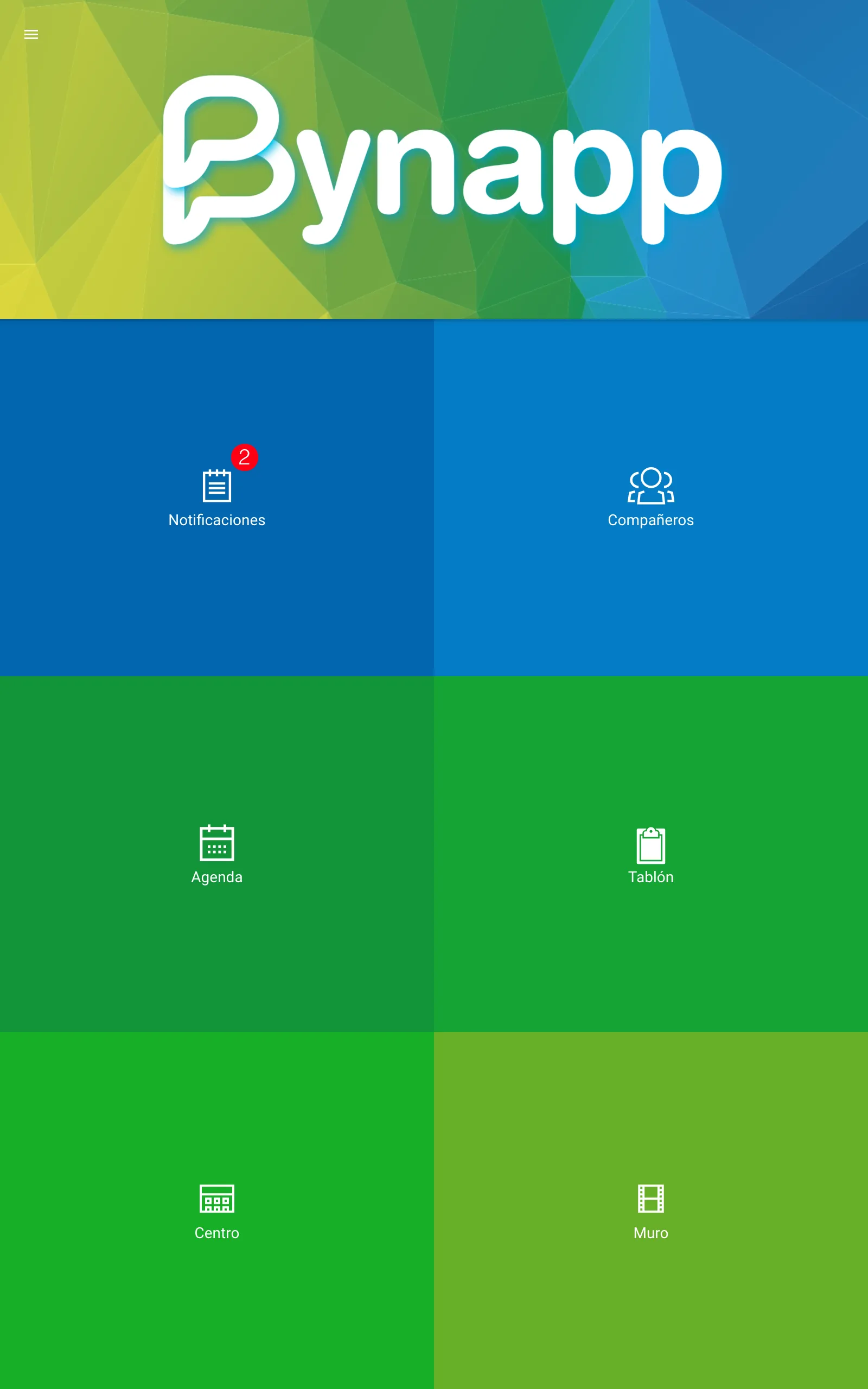Select the Muro label
Image resolution: width=868 pixels, height=1389 pixels.
pyautogui.click(x=651, y=1233)
